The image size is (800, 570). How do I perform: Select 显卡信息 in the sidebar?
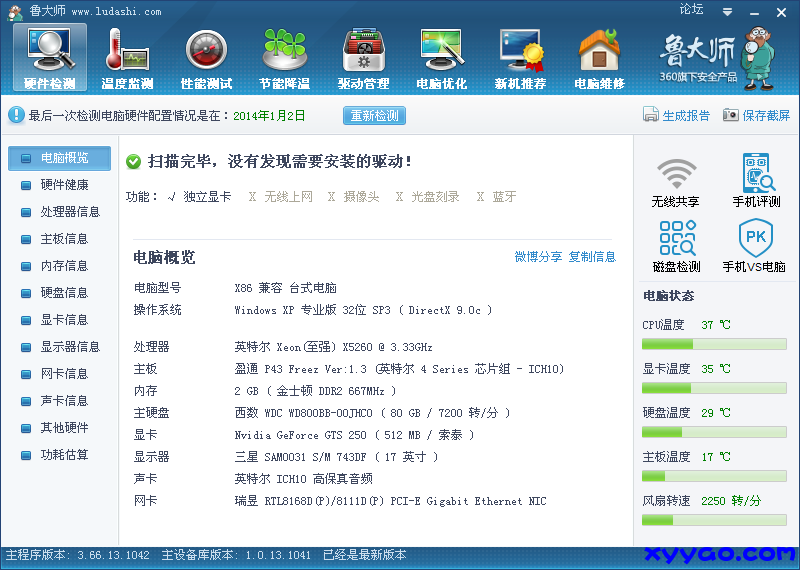(x=64, y=320)
